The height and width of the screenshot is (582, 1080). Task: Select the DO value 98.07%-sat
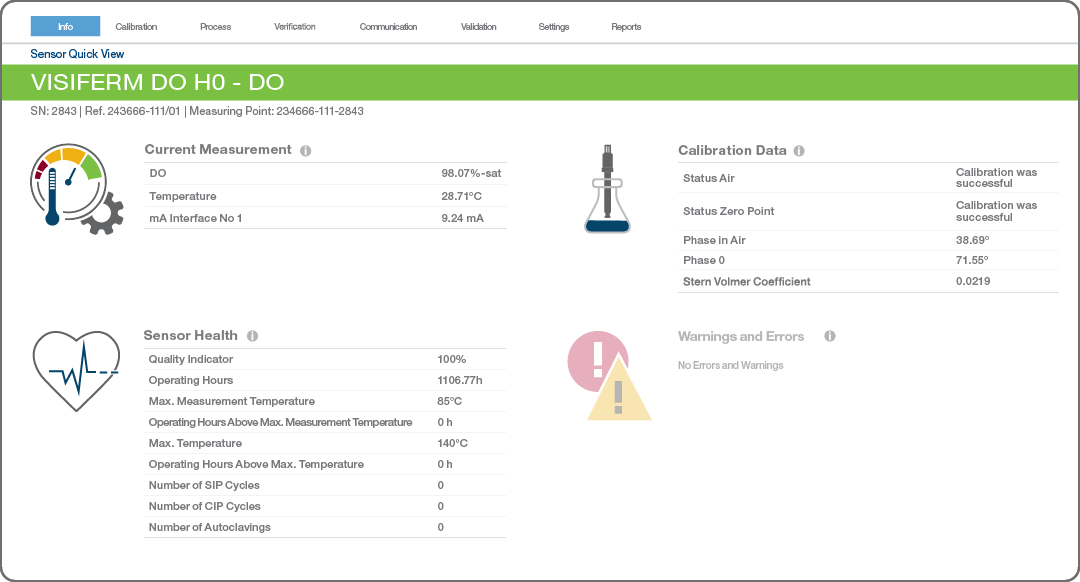pyautogui.click(x=471, y=174)
